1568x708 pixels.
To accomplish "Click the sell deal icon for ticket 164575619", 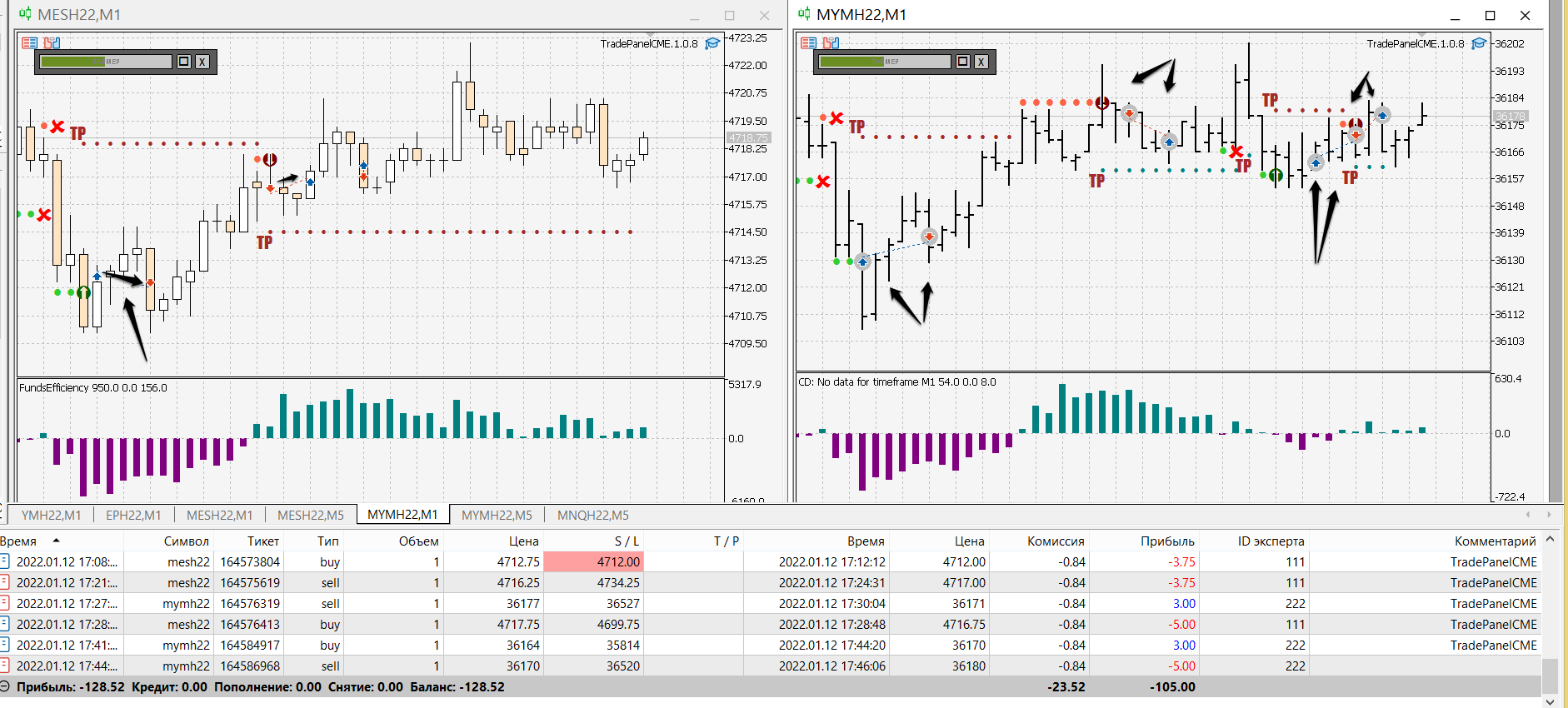I will (5, 582).
